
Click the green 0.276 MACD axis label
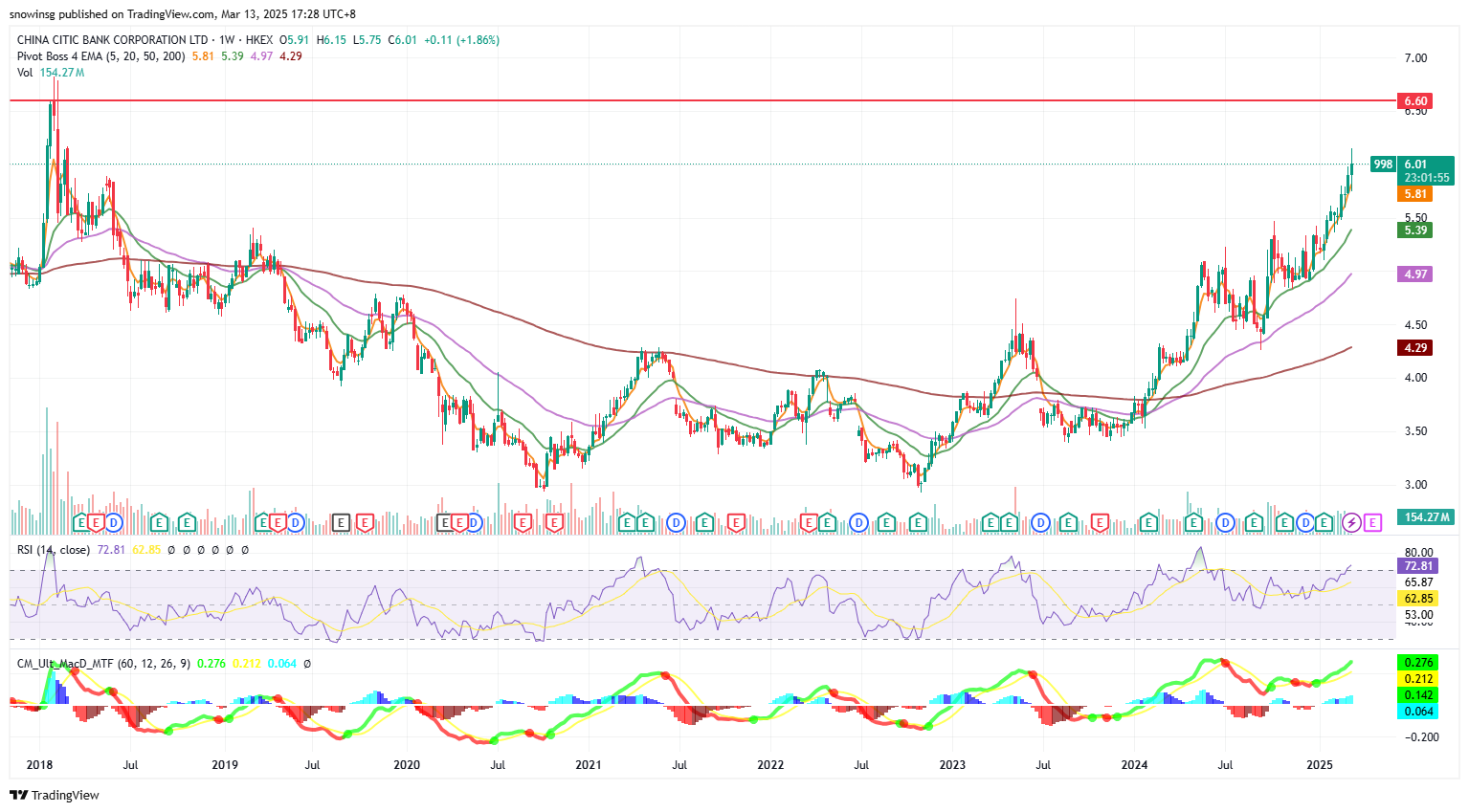1417,662
